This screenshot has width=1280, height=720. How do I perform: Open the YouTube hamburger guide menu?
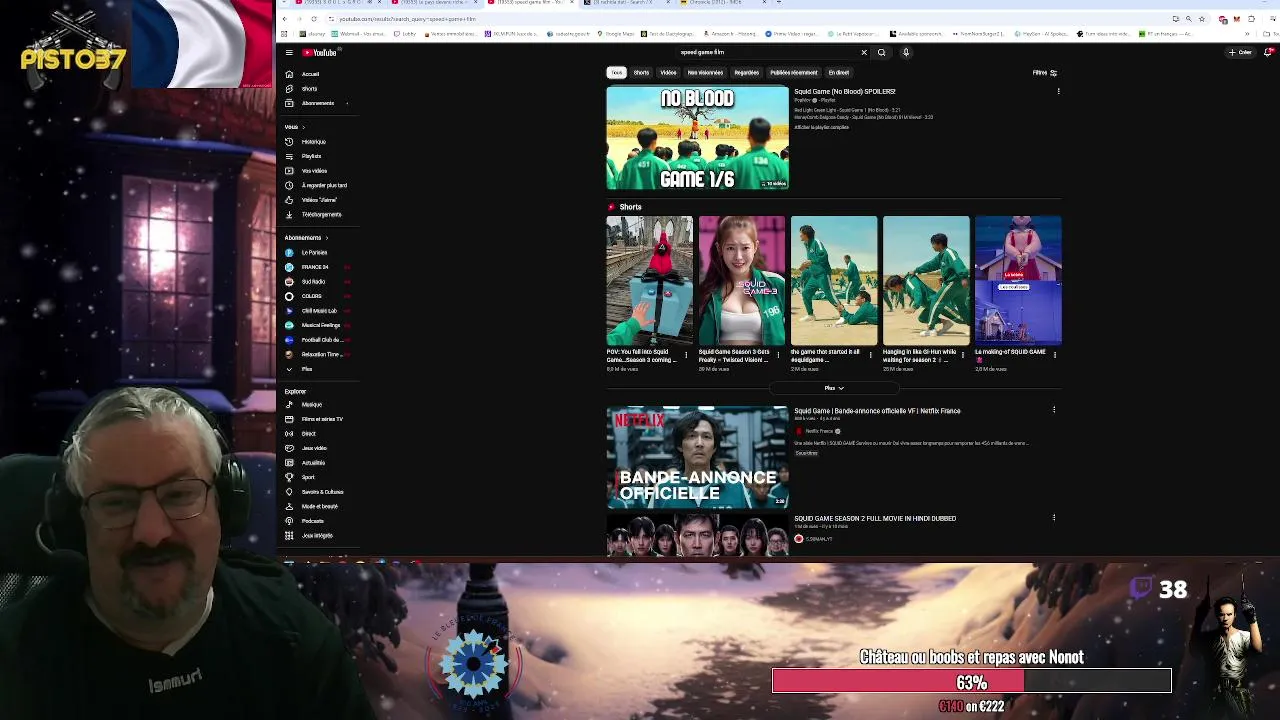[x=289, y=52]
